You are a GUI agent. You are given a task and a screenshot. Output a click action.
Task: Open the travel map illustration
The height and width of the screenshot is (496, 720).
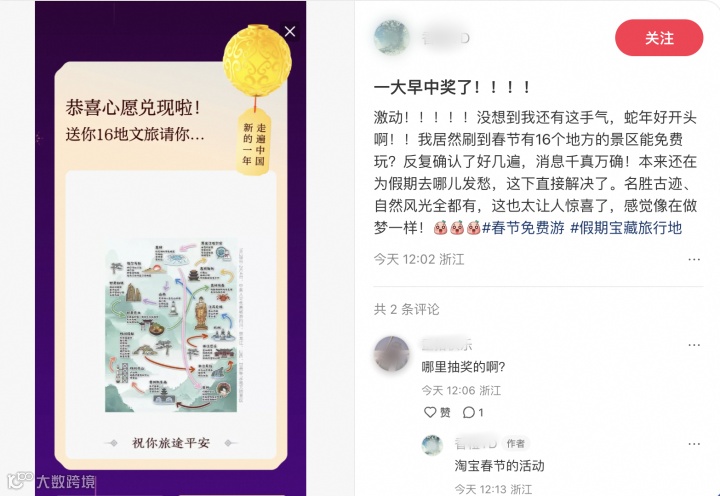coord(171,325)
